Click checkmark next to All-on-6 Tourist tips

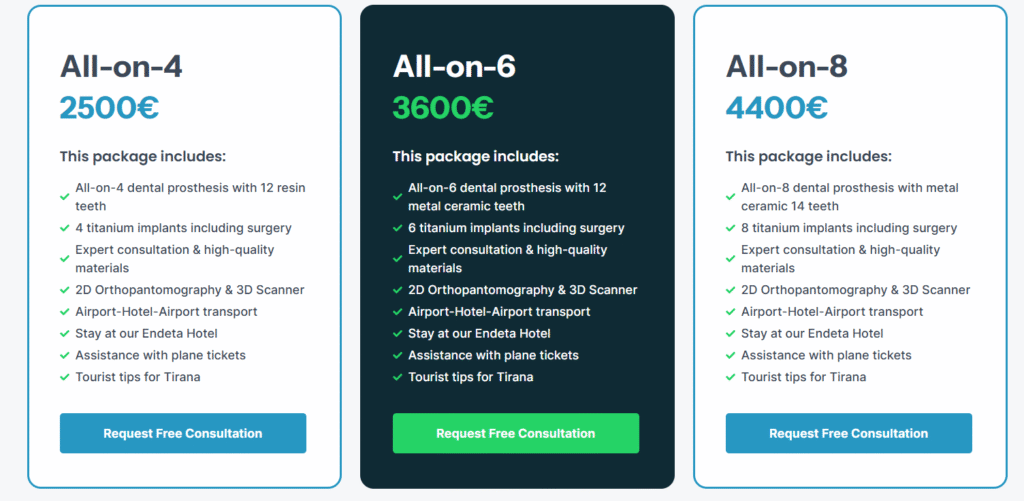pos(397,378)
